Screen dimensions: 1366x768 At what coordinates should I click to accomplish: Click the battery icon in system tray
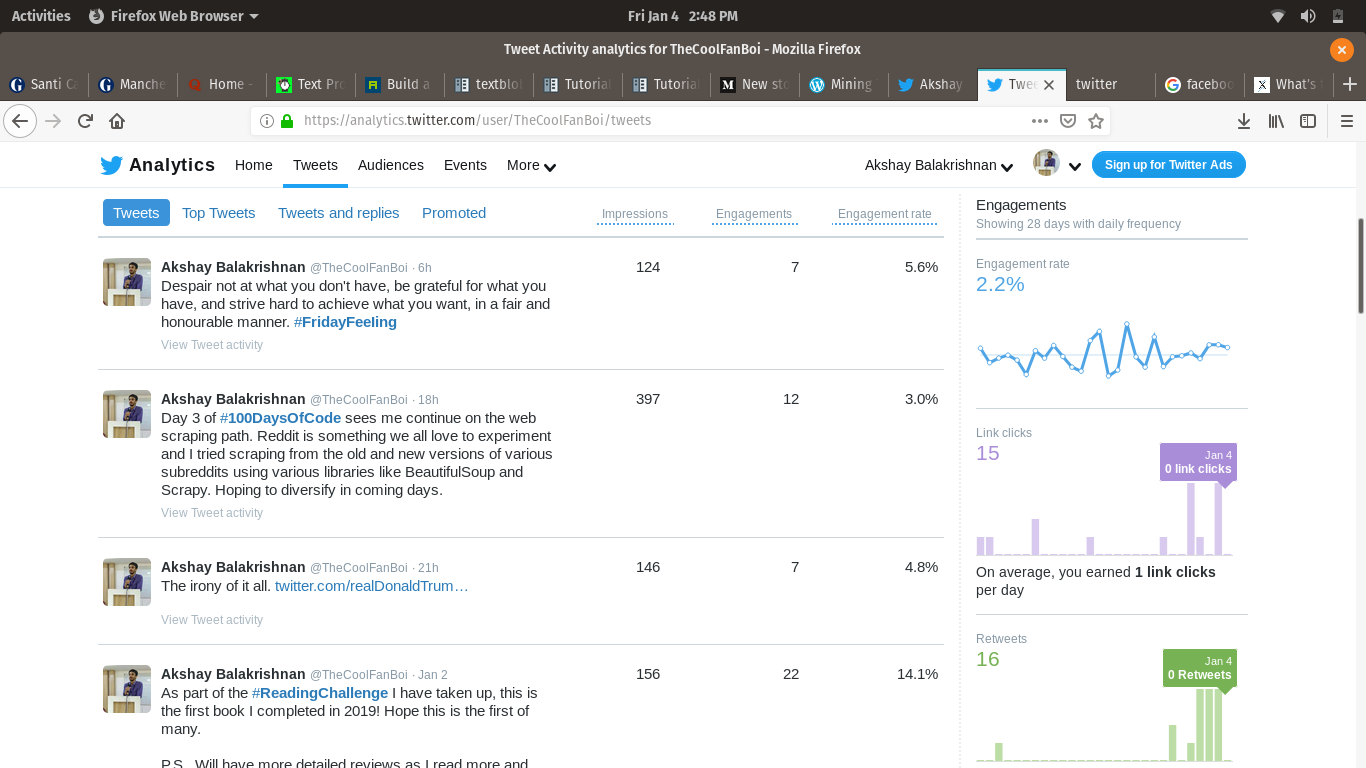(x=1338, y=16)
